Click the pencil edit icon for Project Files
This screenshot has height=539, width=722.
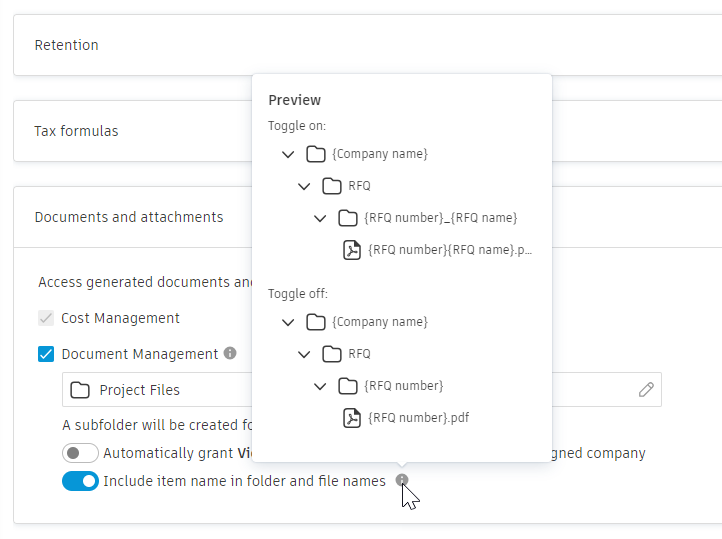[646, 389]
